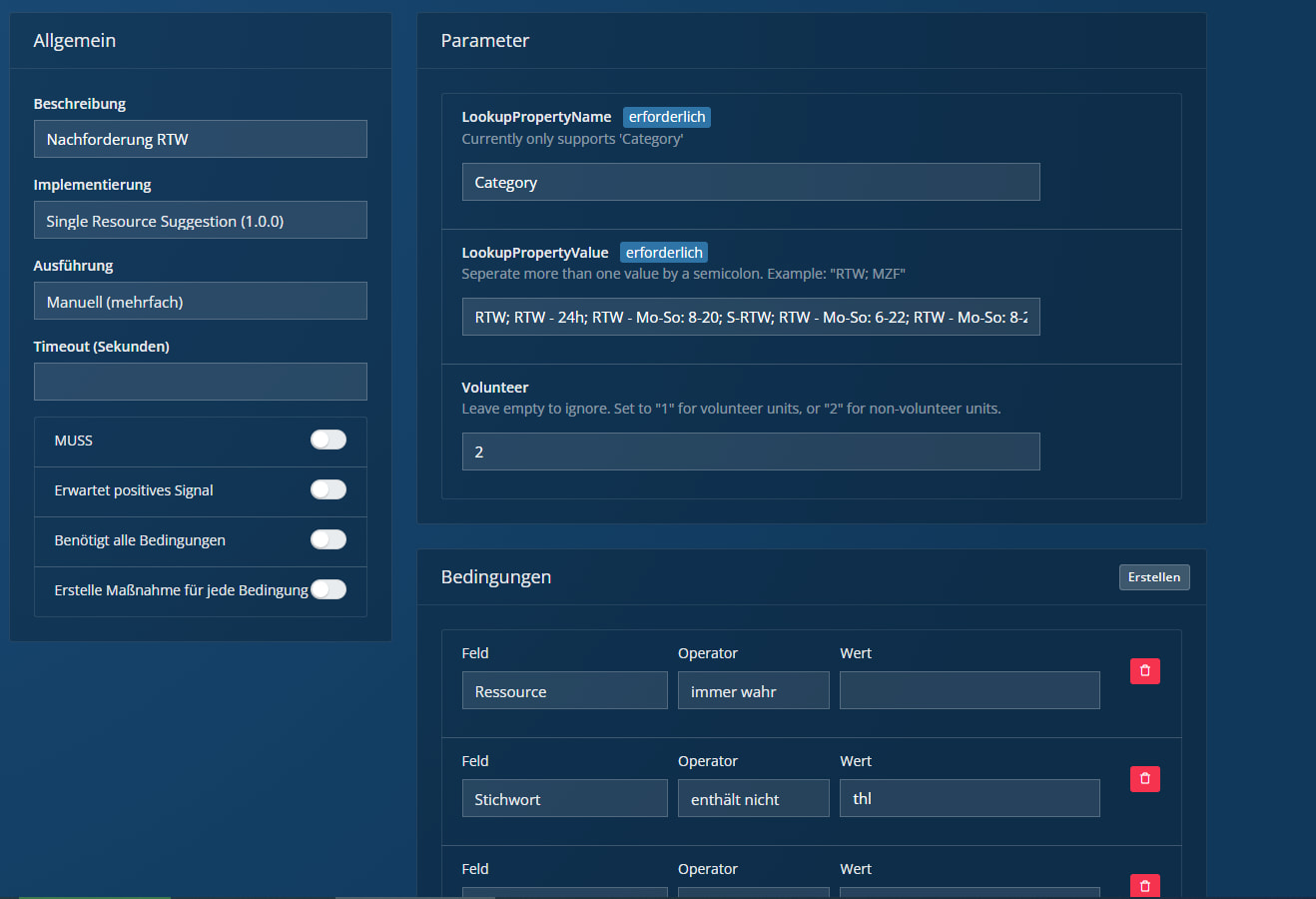The height and width of the screenshot is (899, 1316).
Task: Edit the LookupPropertyValue RTW list field
Action: pos(750,317)
